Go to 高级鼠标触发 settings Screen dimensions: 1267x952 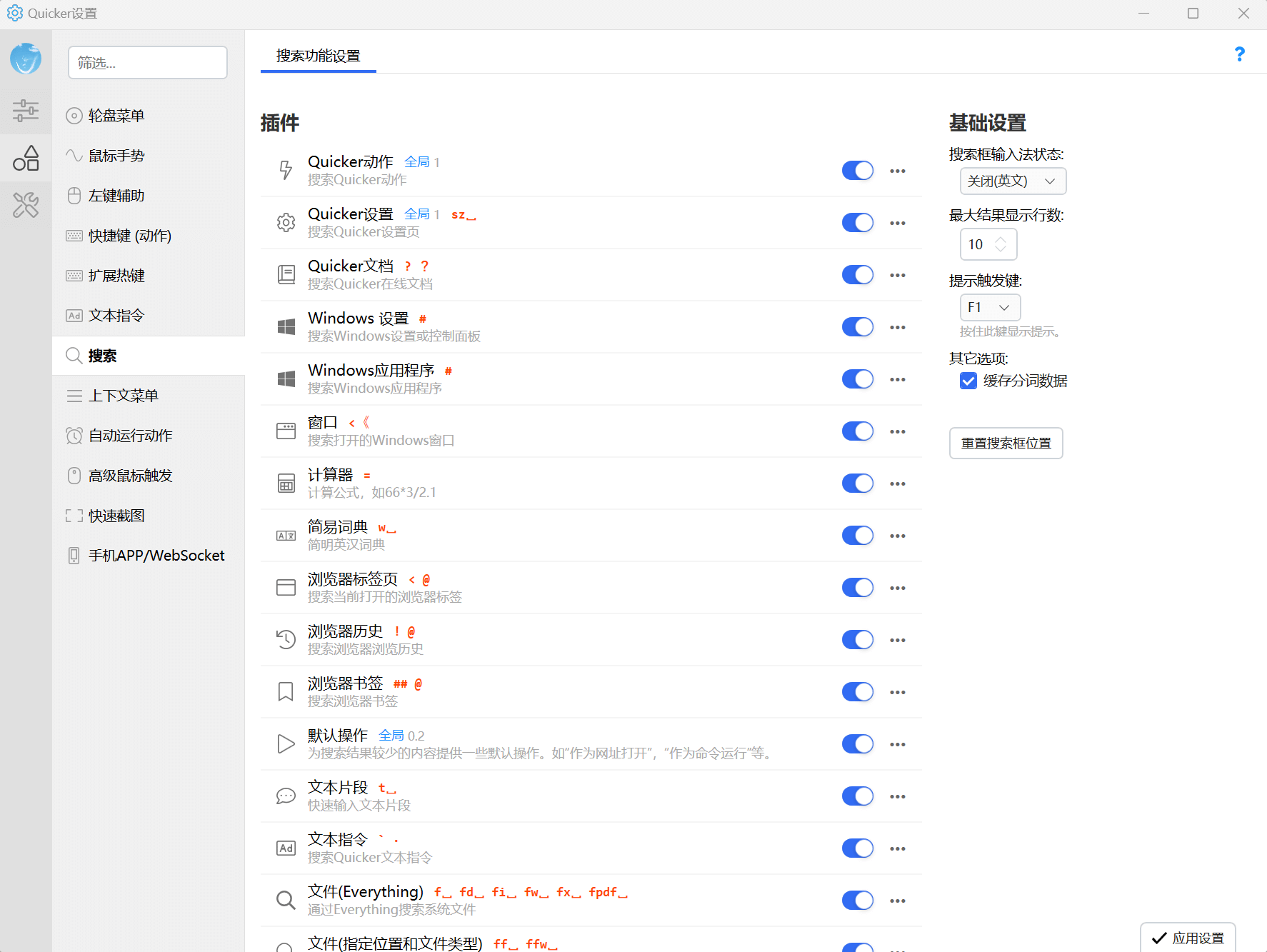click(x=149, y=476)
